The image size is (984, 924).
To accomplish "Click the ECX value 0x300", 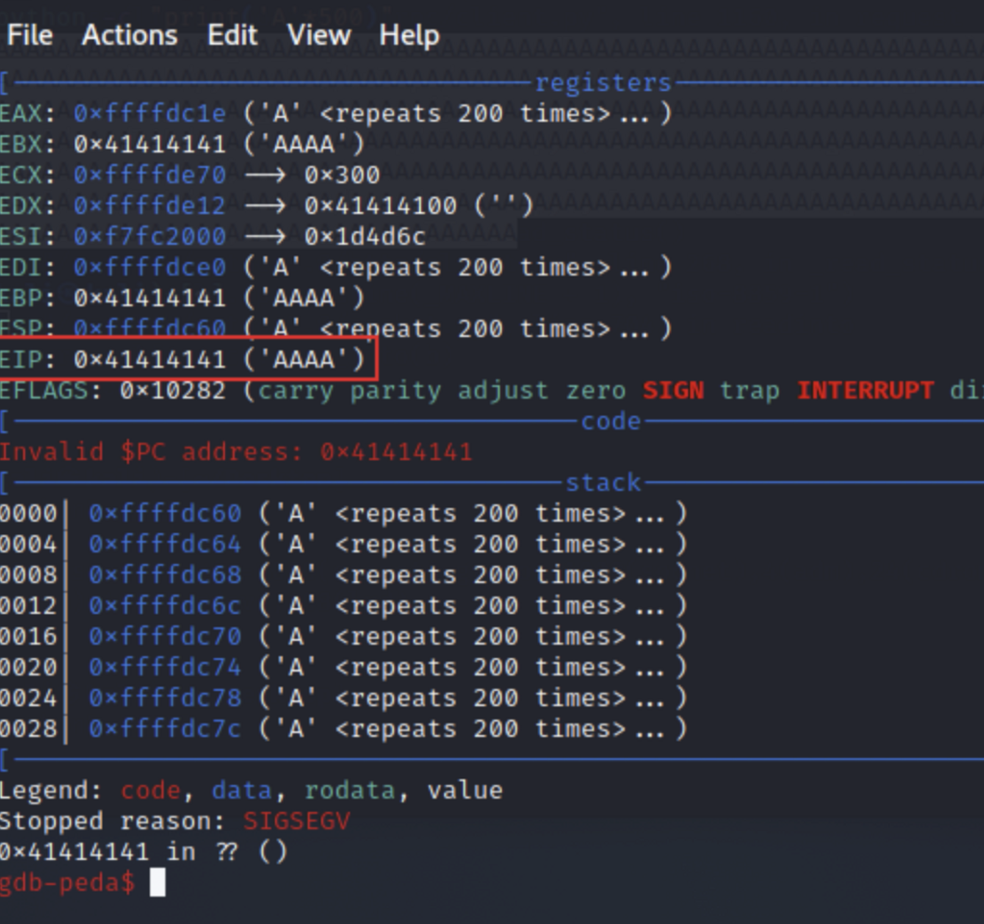I will tap(342, 175).
